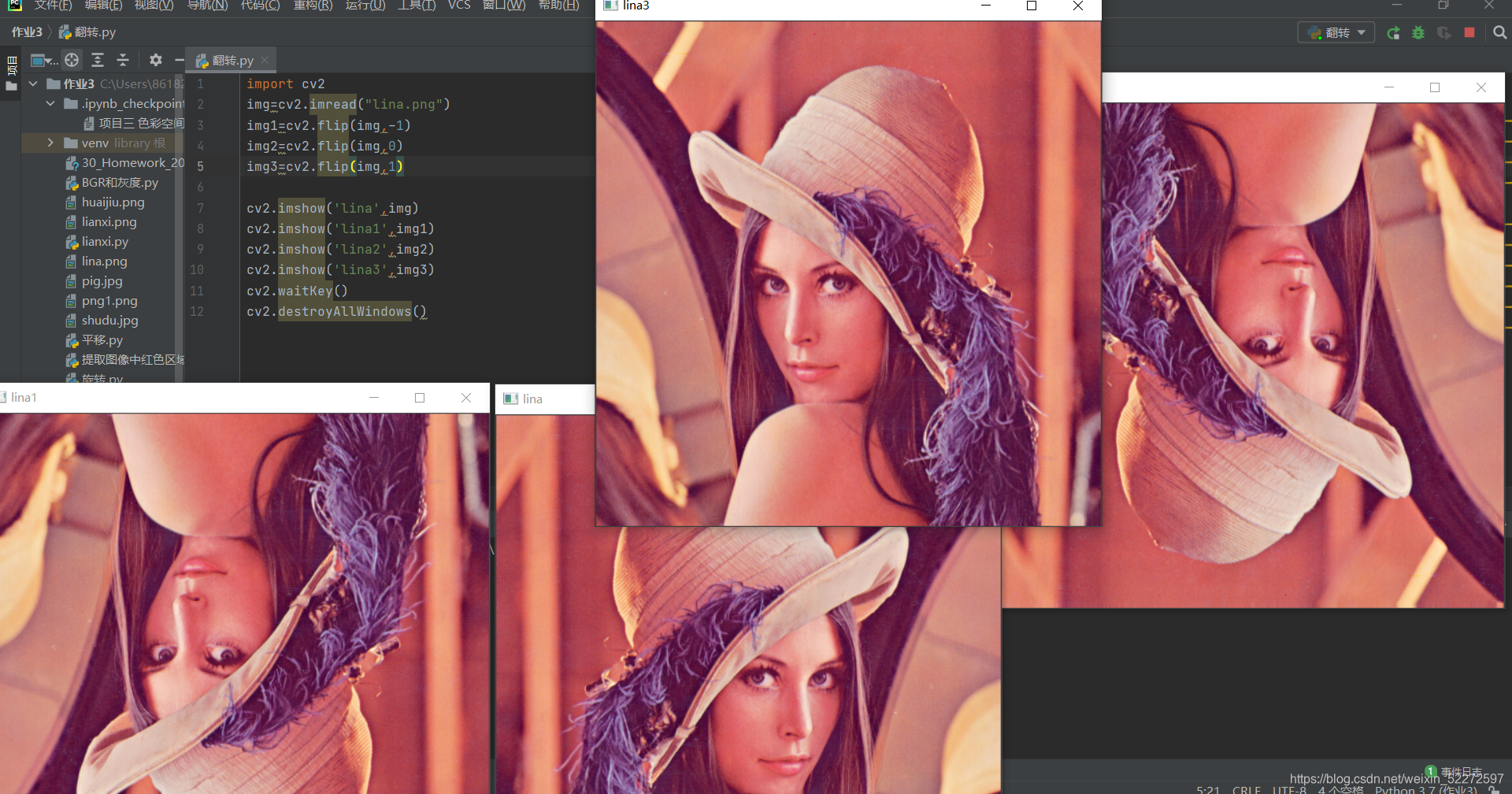Click the 作业3 breadcrumb in navigation bar
This screenshot has height=794, width=1512.
(x=27, y=32)
